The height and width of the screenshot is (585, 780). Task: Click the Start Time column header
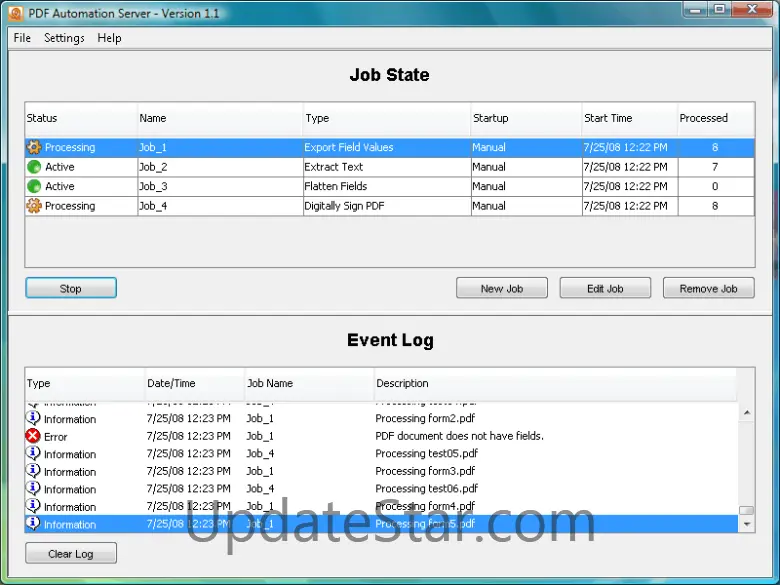pos(629,118)
